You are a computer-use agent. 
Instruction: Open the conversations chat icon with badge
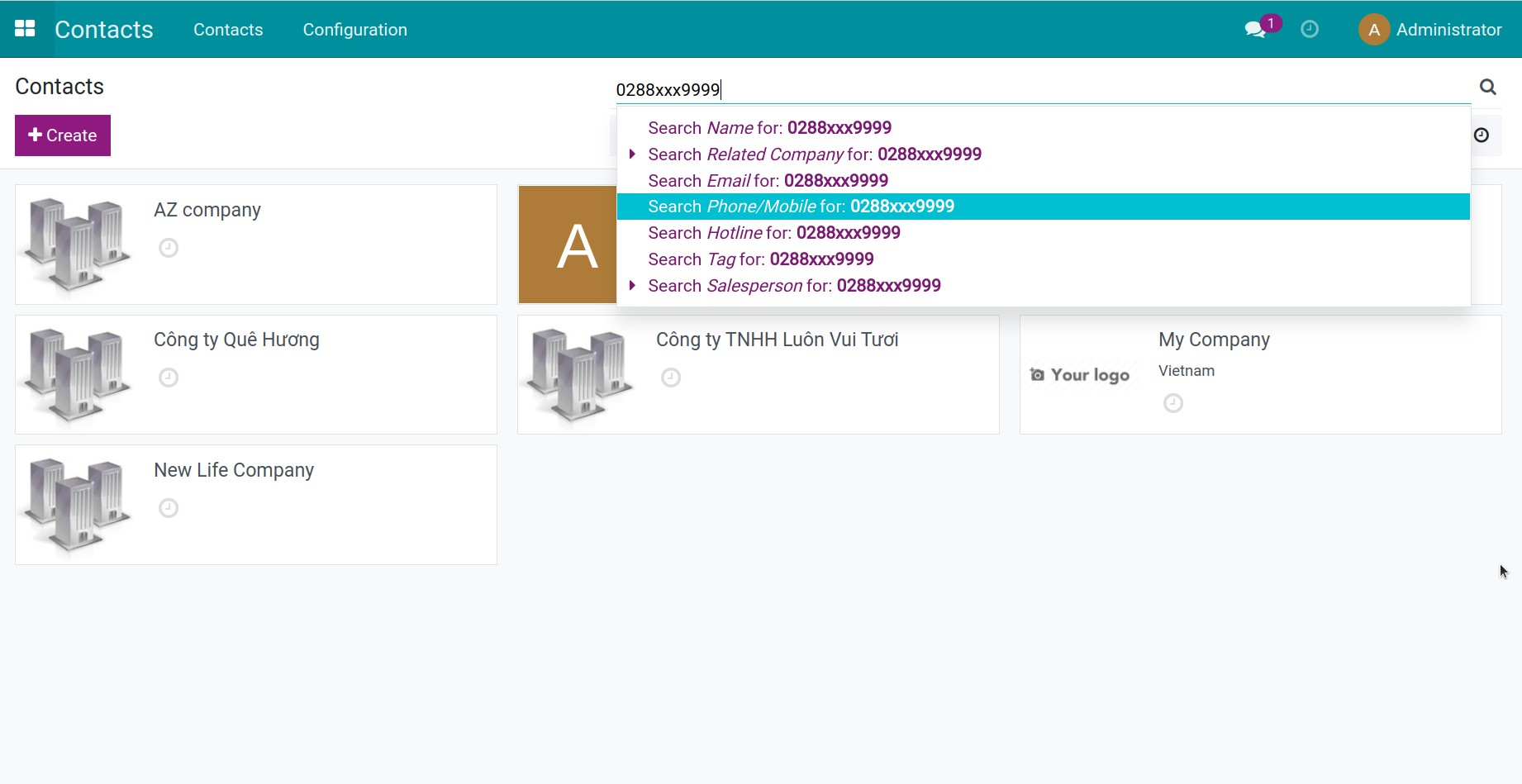(x=1255, y=30)
